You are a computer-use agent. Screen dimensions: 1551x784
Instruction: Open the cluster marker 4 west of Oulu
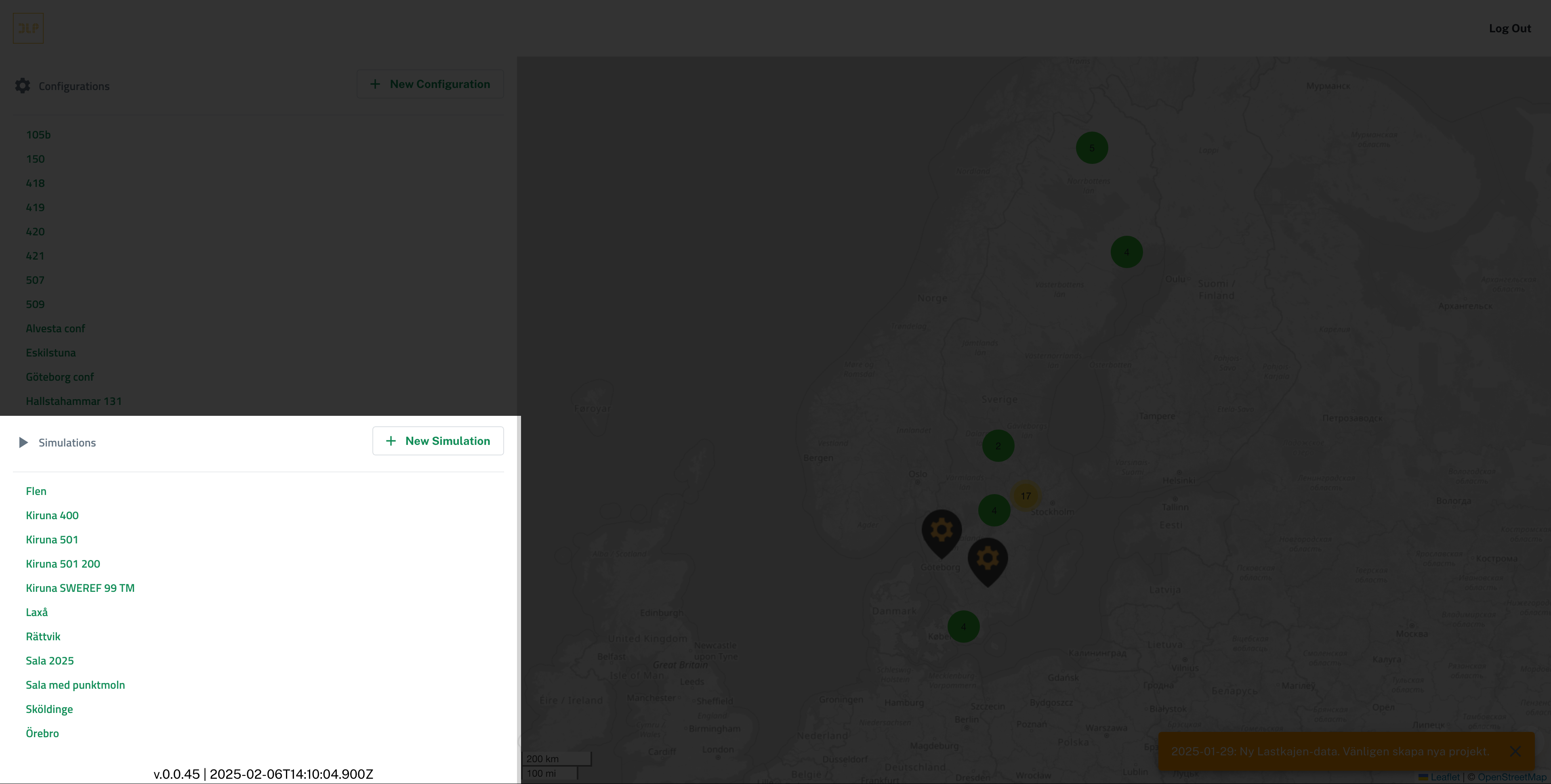(1126, 252)
